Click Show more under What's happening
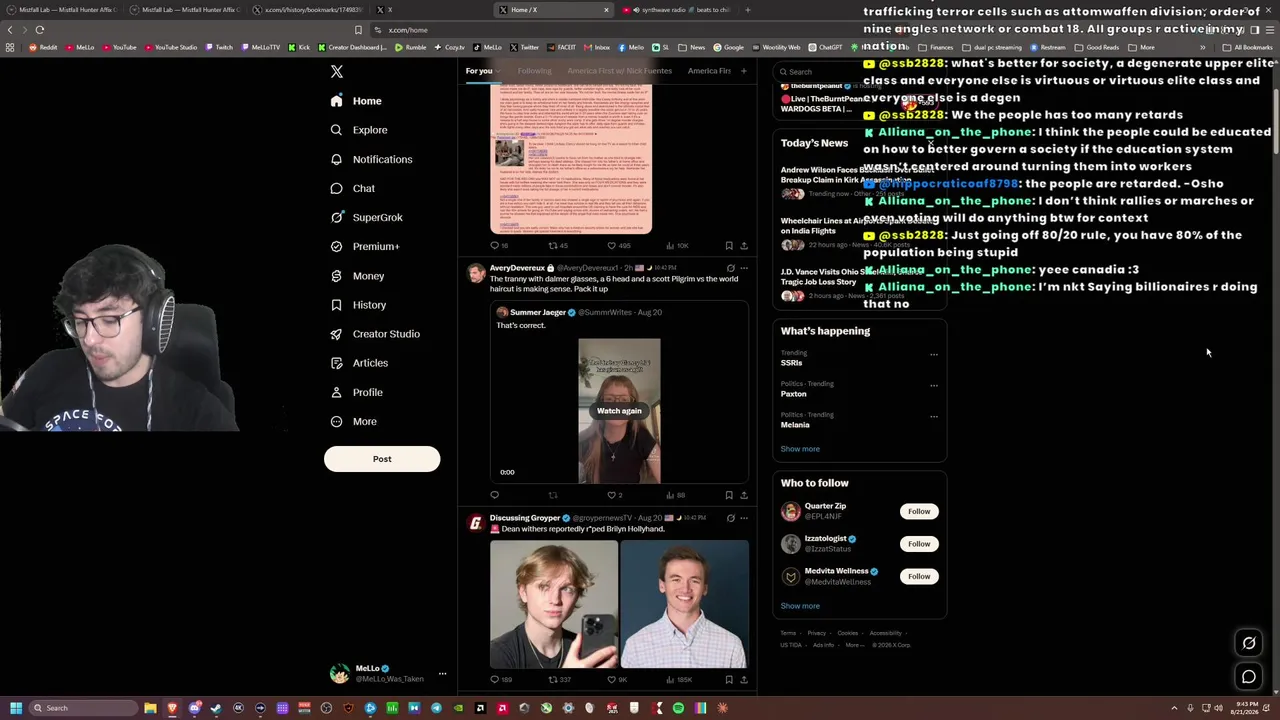 tap(800, 449)
